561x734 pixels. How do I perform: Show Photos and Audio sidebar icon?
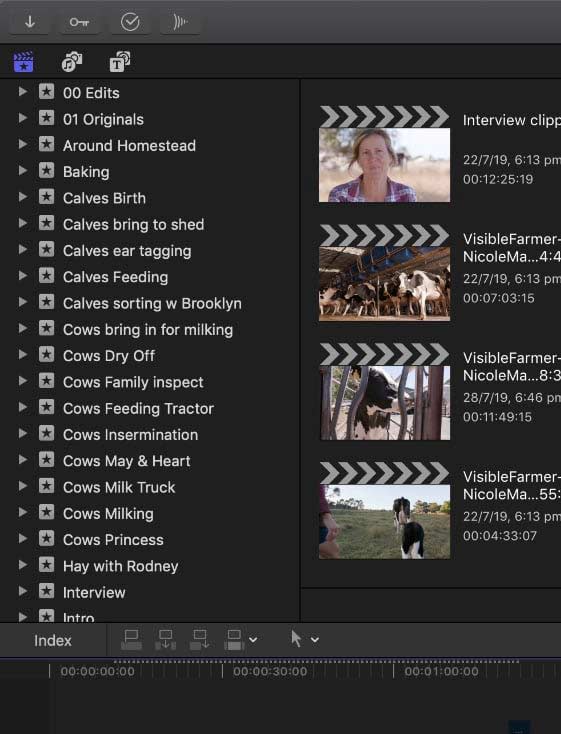(x=72, y=62)
